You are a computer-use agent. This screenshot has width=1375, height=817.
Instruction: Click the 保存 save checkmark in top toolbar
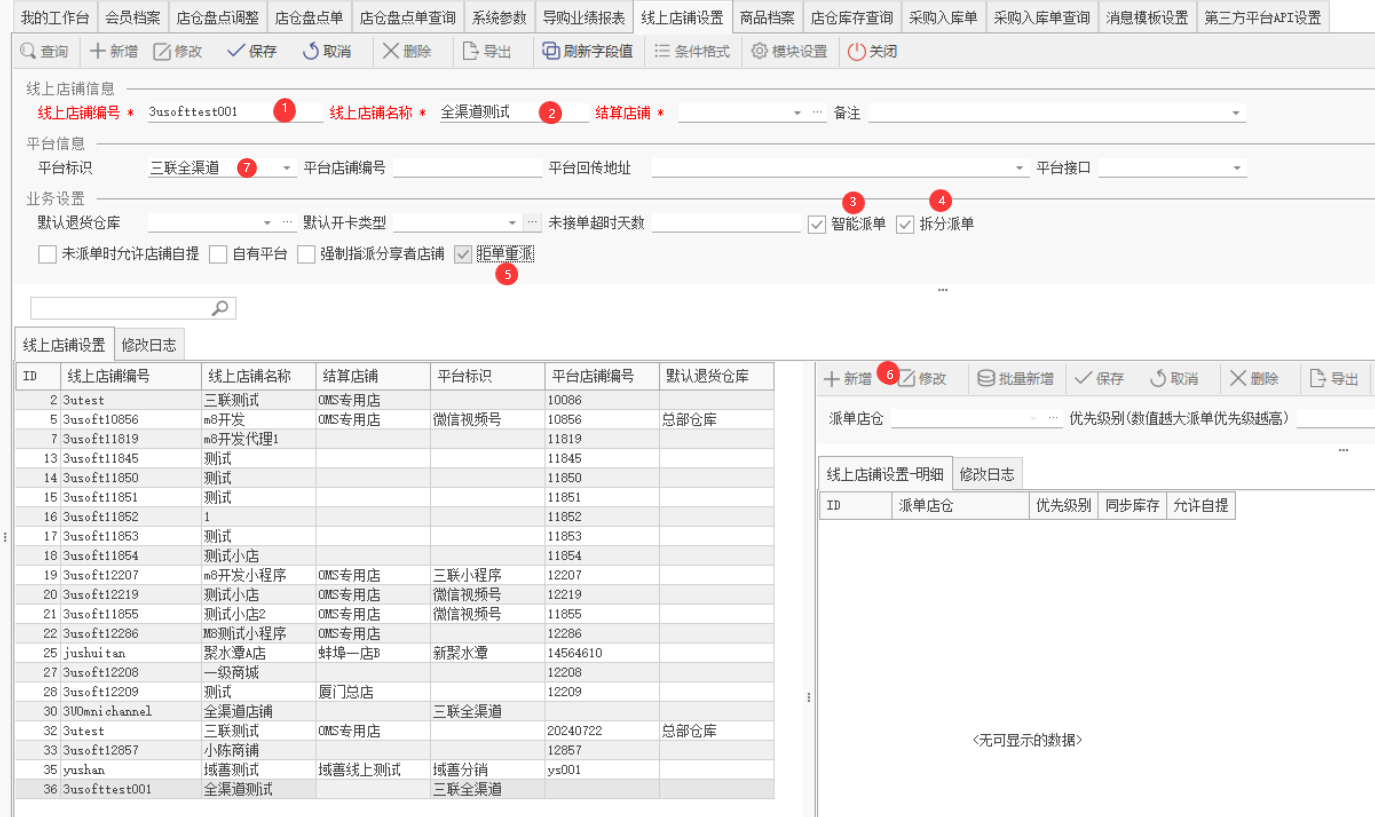(x=236, y=51)
